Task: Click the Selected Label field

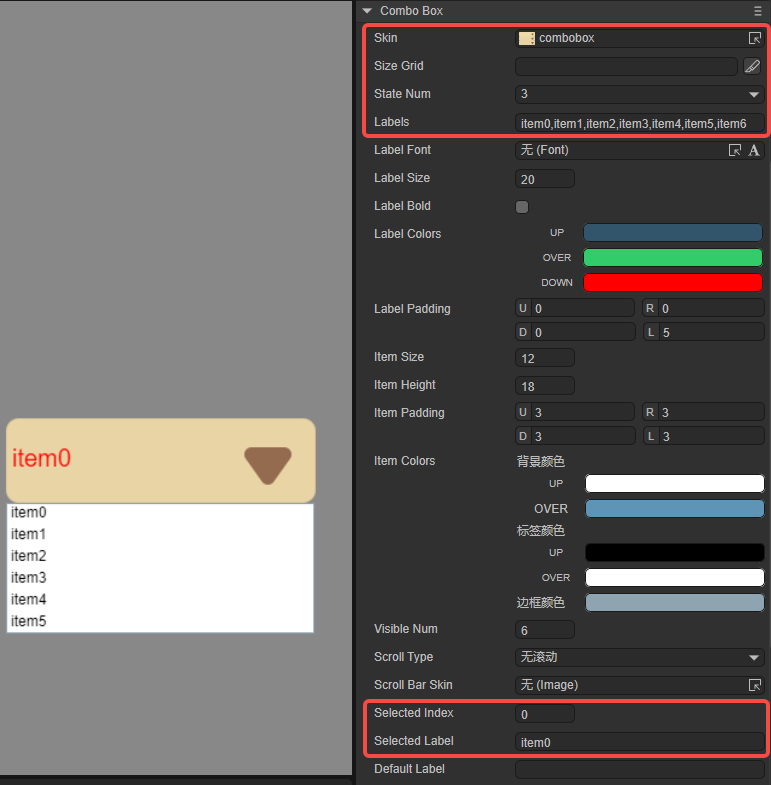Action: click(639, 742)
